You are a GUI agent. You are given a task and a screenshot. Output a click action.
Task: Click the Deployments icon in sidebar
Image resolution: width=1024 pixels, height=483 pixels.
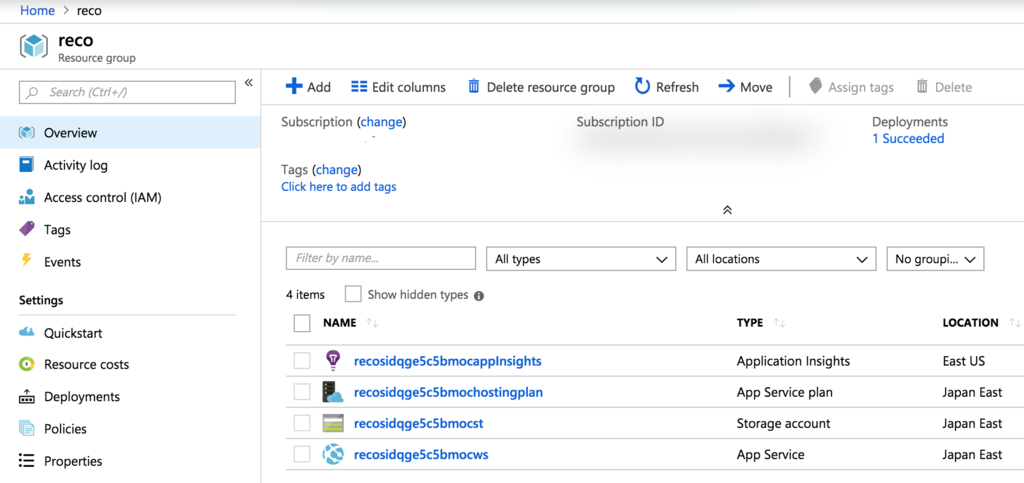(x=26, y=396)
